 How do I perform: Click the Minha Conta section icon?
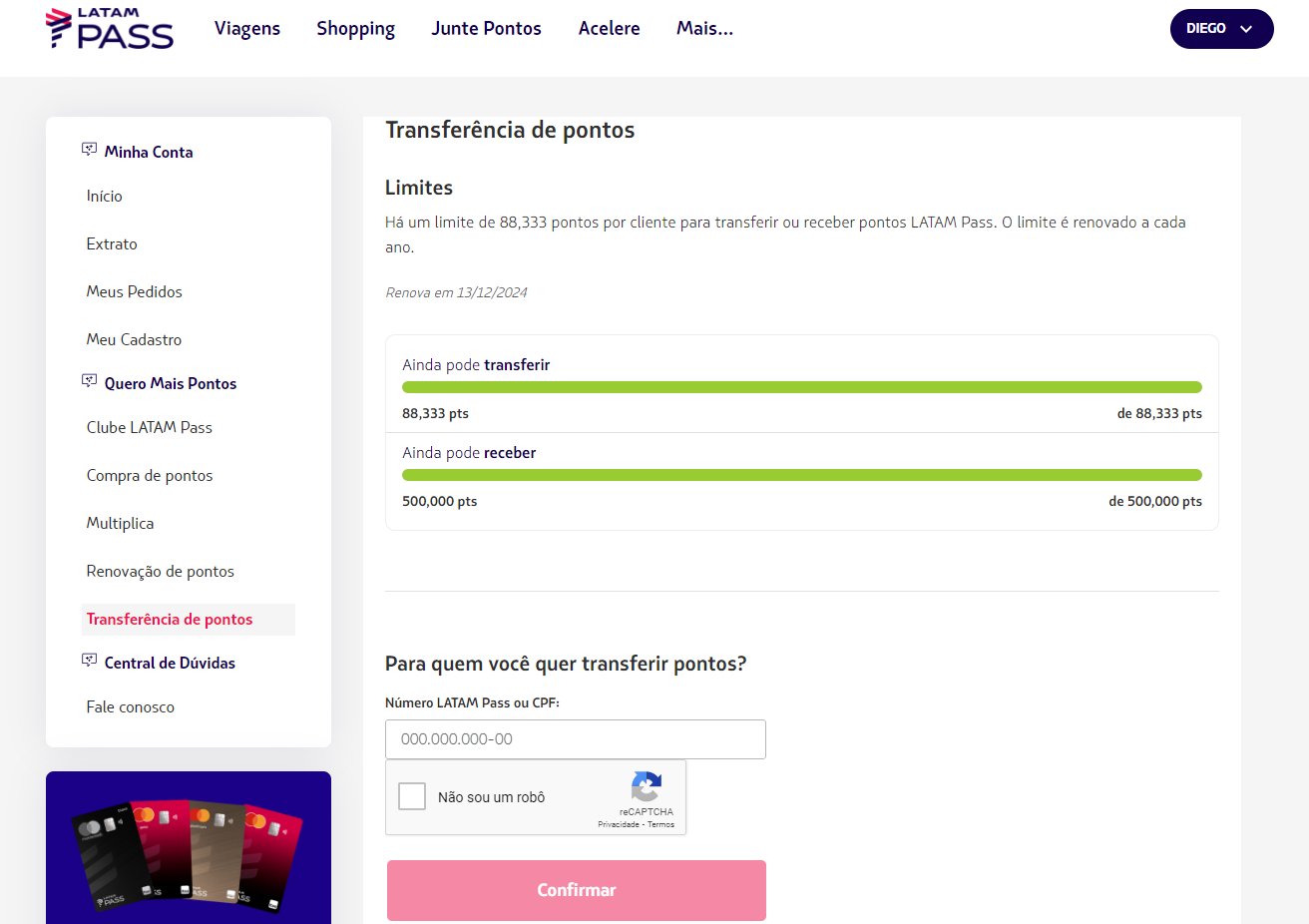click(x=89, y=150)
